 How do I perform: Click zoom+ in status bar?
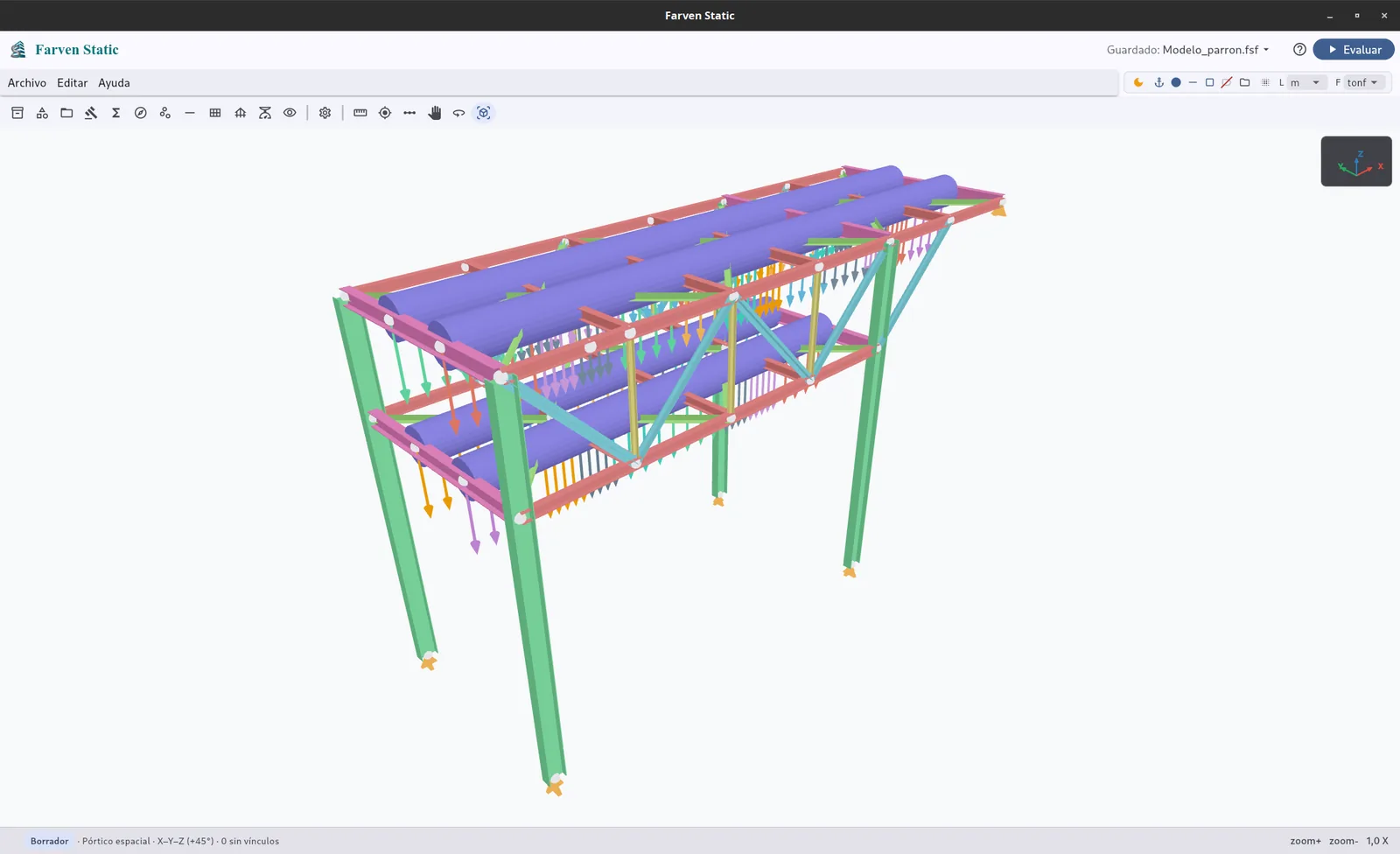(1305, 841)
